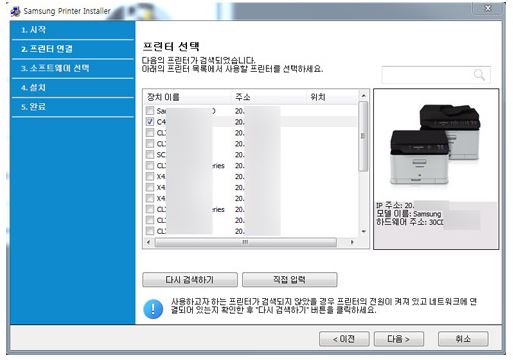Proceed with the 다음 > button
513x360 pixels.
[x=399, y=339]
